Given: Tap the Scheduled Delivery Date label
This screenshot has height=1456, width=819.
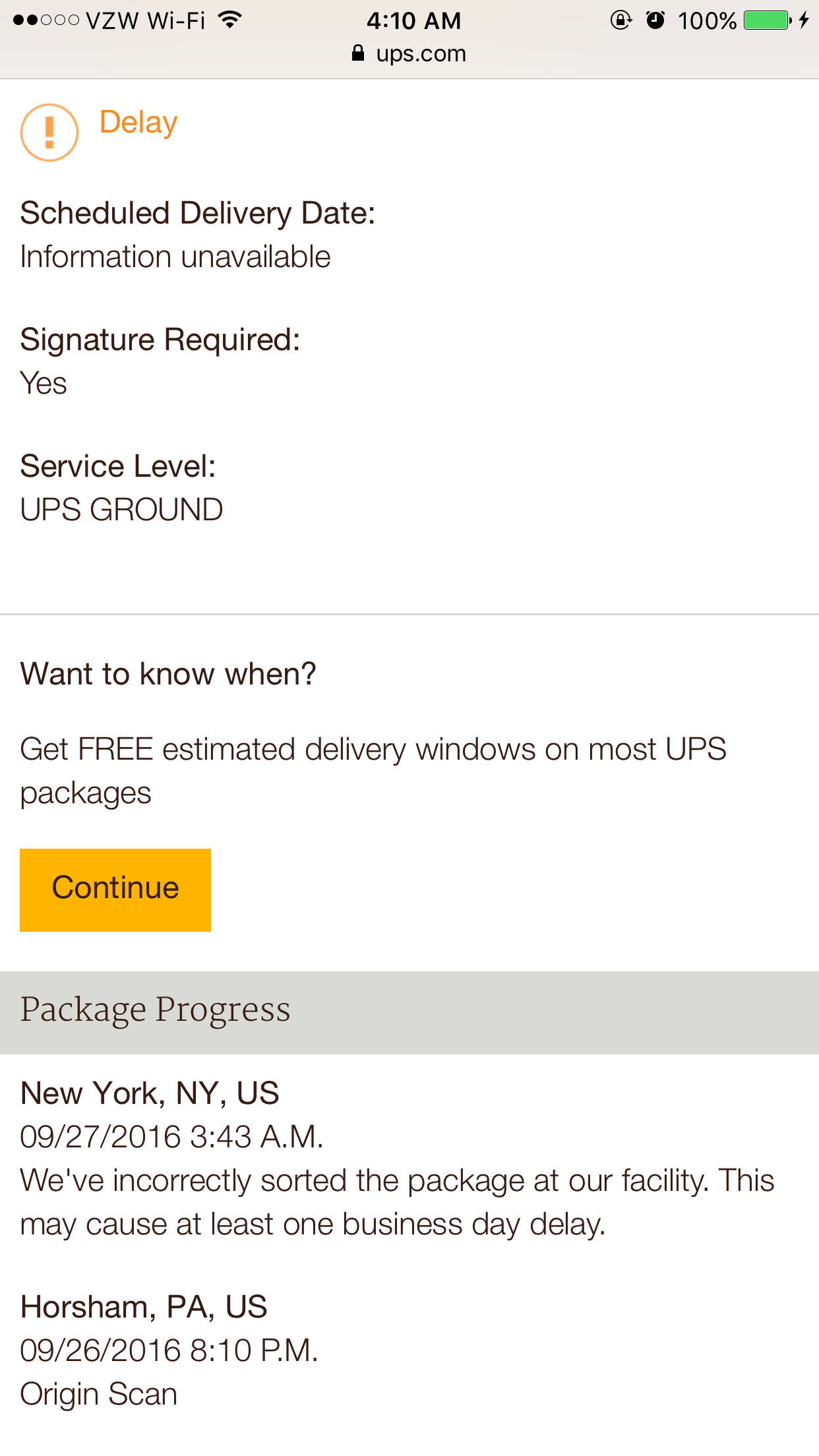Looking at the screenshot, I should (198, 214).
